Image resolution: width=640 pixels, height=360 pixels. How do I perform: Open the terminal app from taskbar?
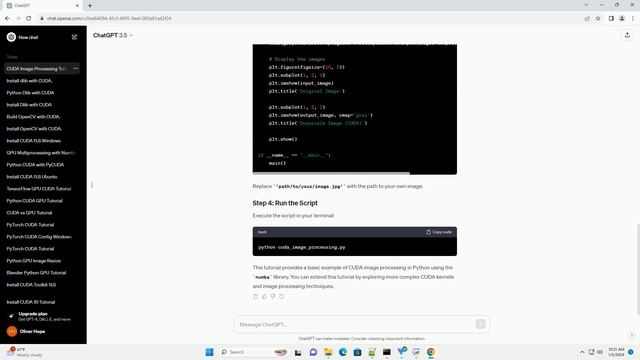387,352
